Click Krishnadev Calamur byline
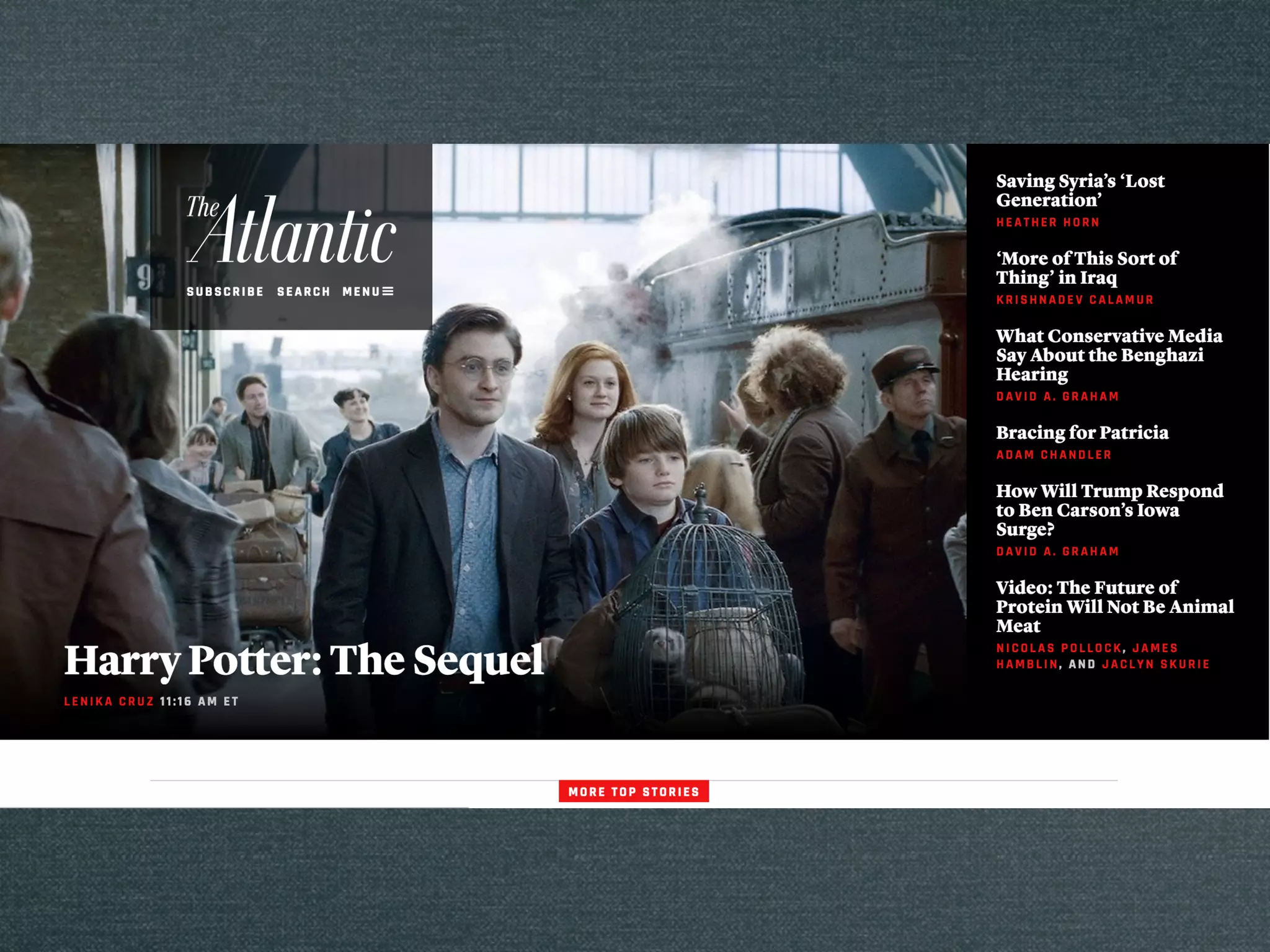The image size is (1270, 952). [x=1075, y=300]
